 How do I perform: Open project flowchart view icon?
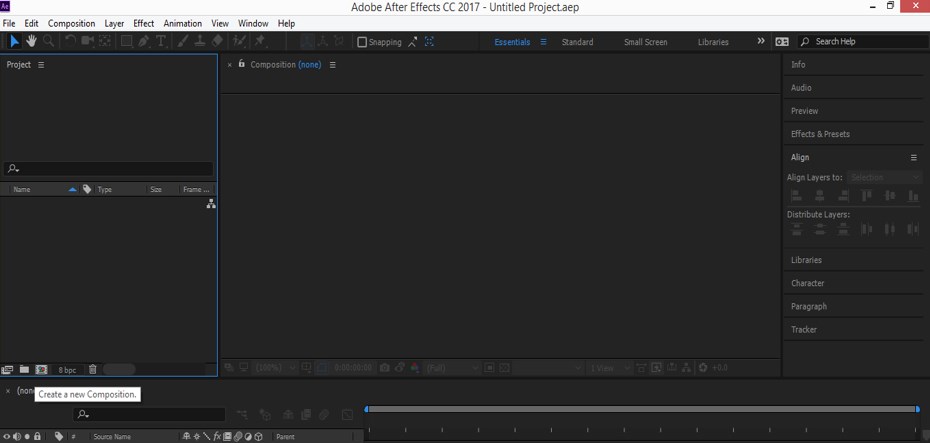(211, 204)
